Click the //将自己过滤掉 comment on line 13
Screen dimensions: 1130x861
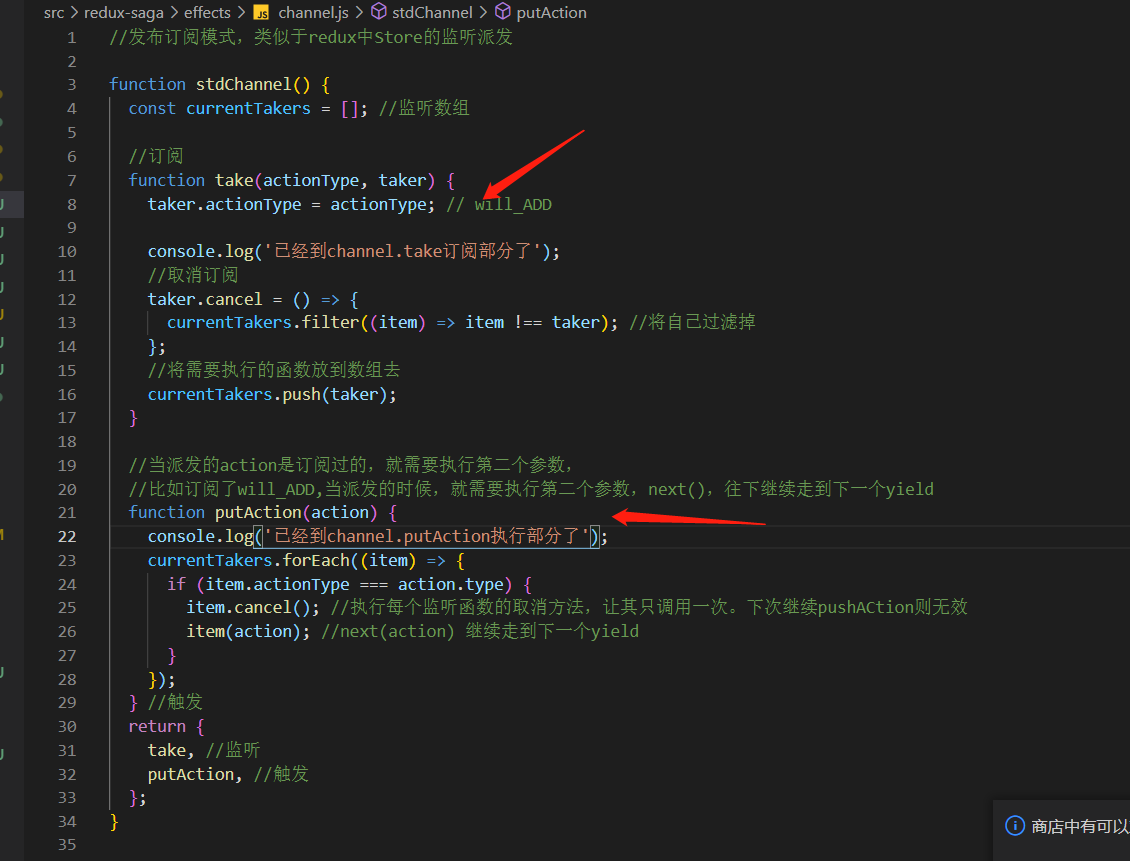pos(692,322)
